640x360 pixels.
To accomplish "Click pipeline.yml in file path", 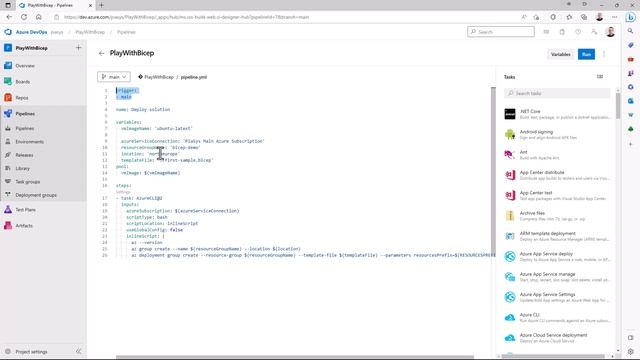I will [194, 77].
